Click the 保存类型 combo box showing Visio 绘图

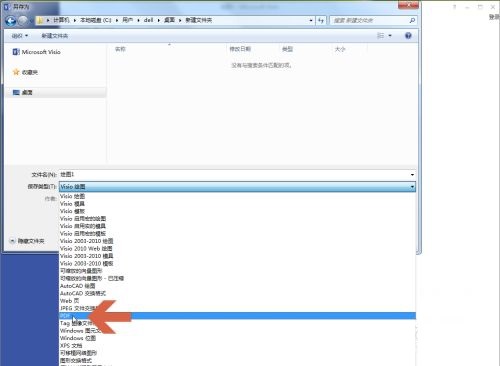tap(237, 187)
